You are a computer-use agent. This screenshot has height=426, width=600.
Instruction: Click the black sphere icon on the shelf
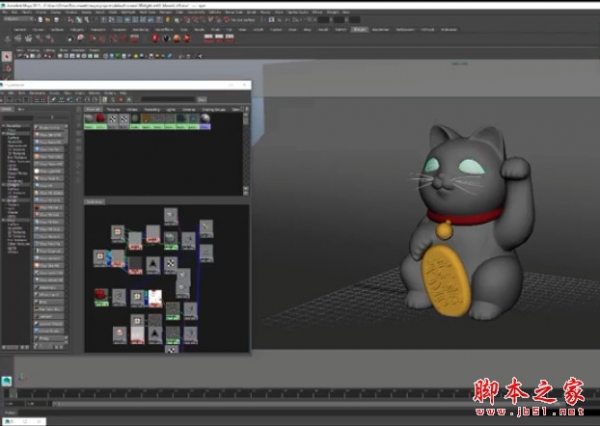(x=166, y=38)
